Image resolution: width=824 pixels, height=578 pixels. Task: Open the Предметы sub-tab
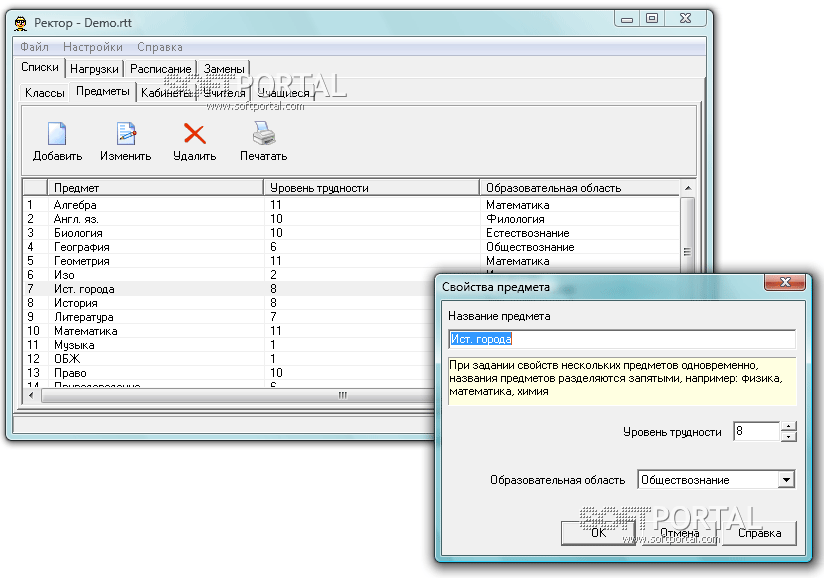(102, 91)
